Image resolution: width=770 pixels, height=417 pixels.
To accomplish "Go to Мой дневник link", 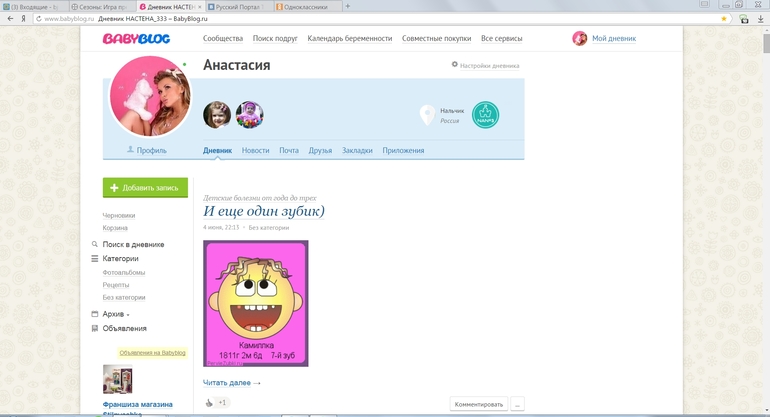I will [x=614, y=38].
